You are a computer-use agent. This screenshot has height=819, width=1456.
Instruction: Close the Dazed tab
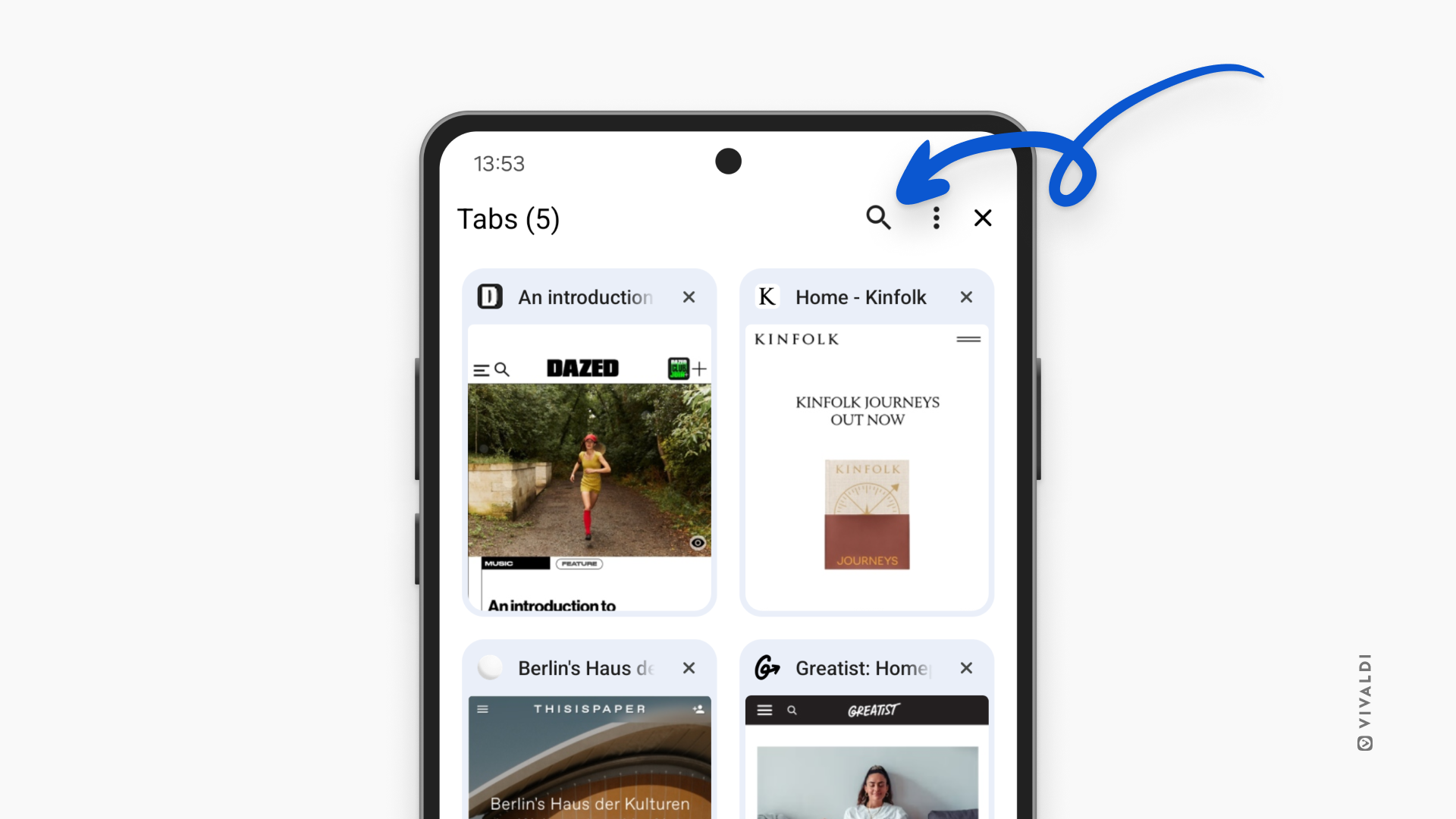click(x=688, y=297)
